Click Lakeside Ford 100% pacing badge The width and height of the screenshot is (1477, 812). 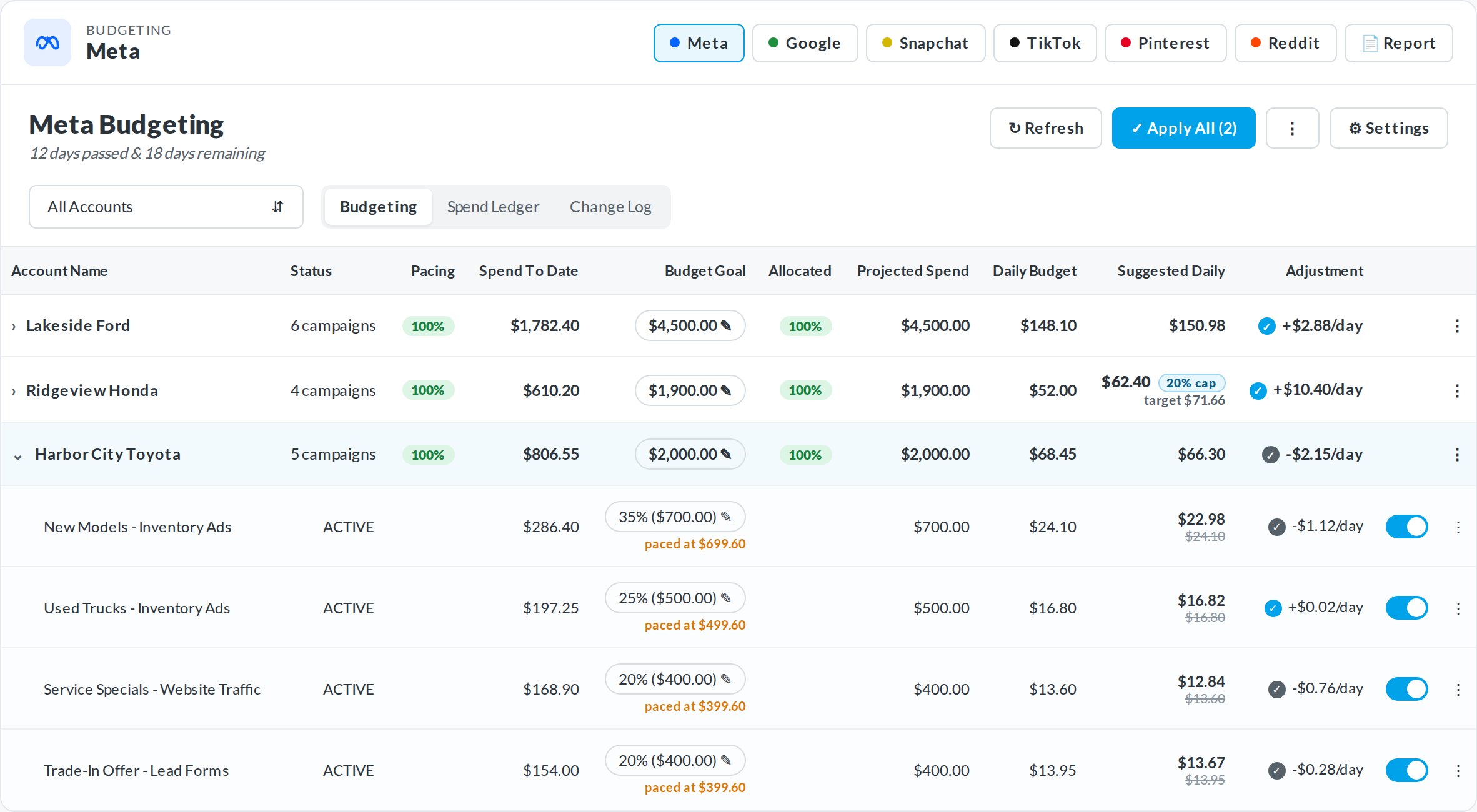coord(428,326)
